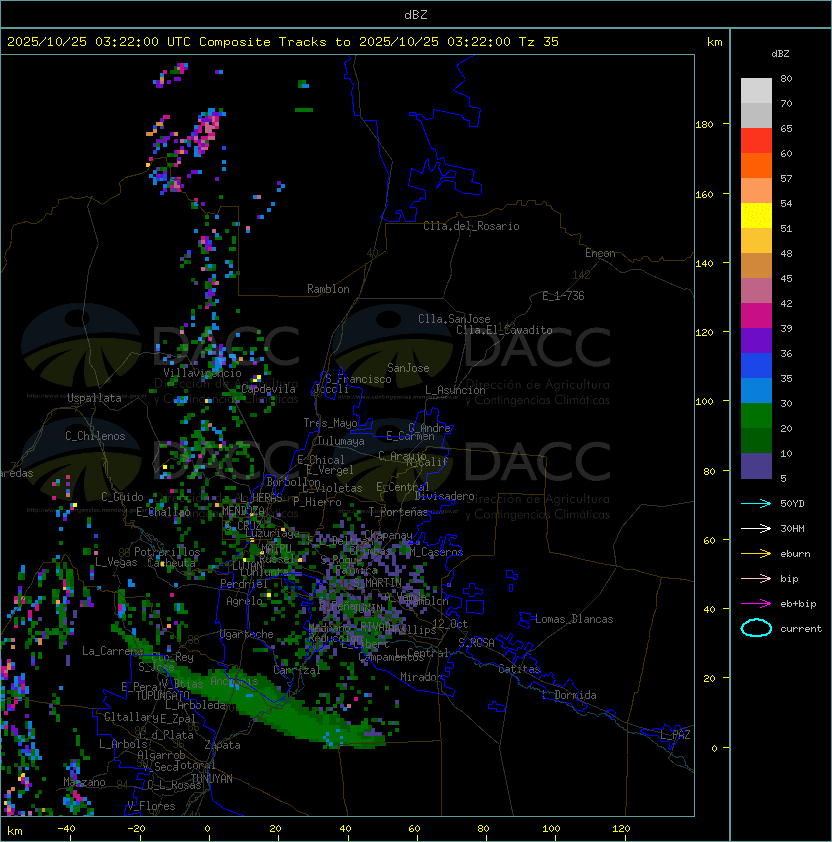
Task: Click the 'dBZ' title at the top
Action: (x=416, y=14)
